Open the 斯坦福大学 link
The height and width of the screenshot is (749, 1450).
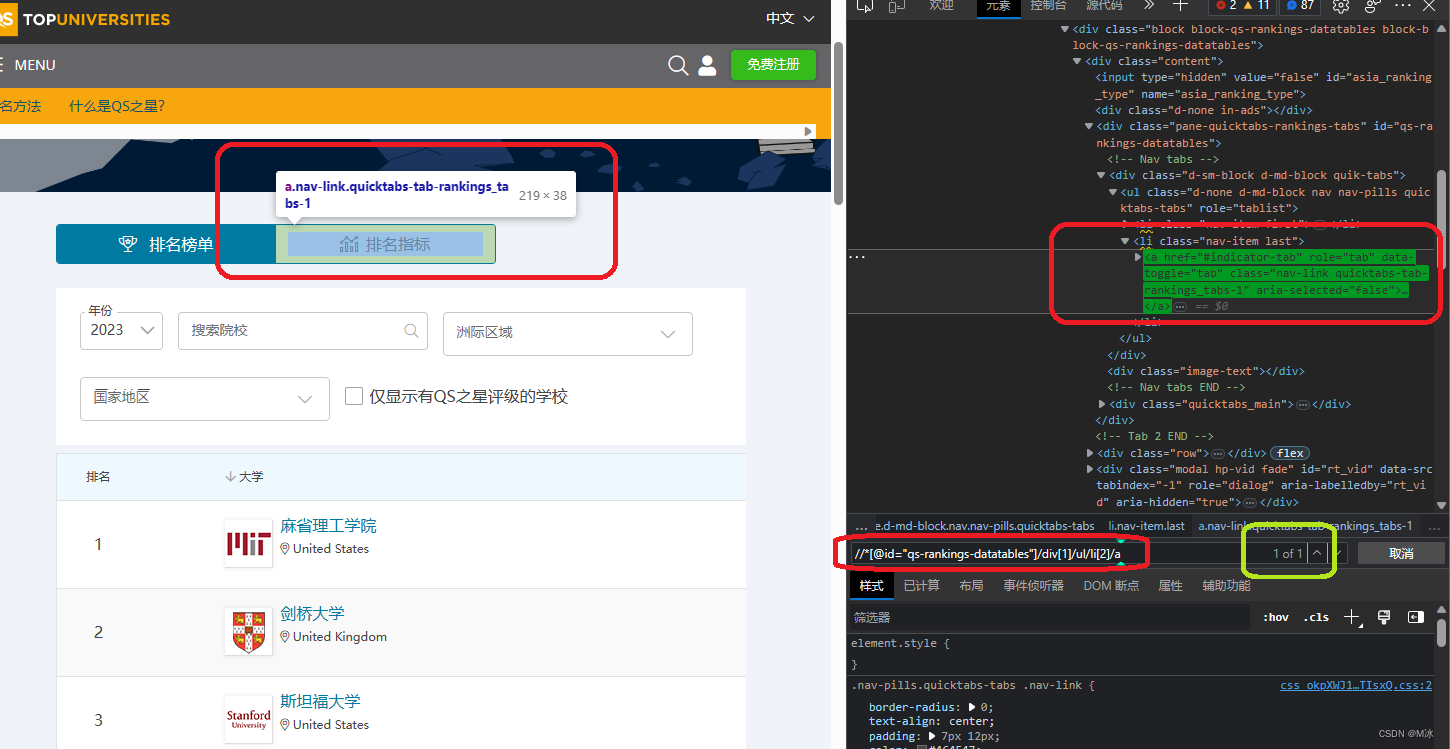pos(320,702)
